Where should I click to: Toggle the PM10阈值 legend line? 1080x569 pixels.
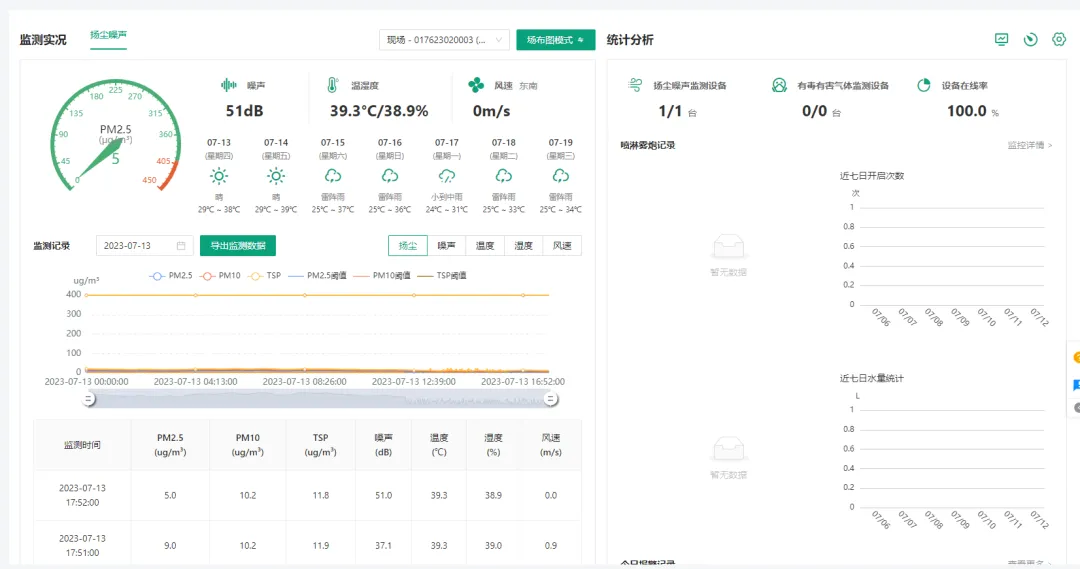click(382, 276)
